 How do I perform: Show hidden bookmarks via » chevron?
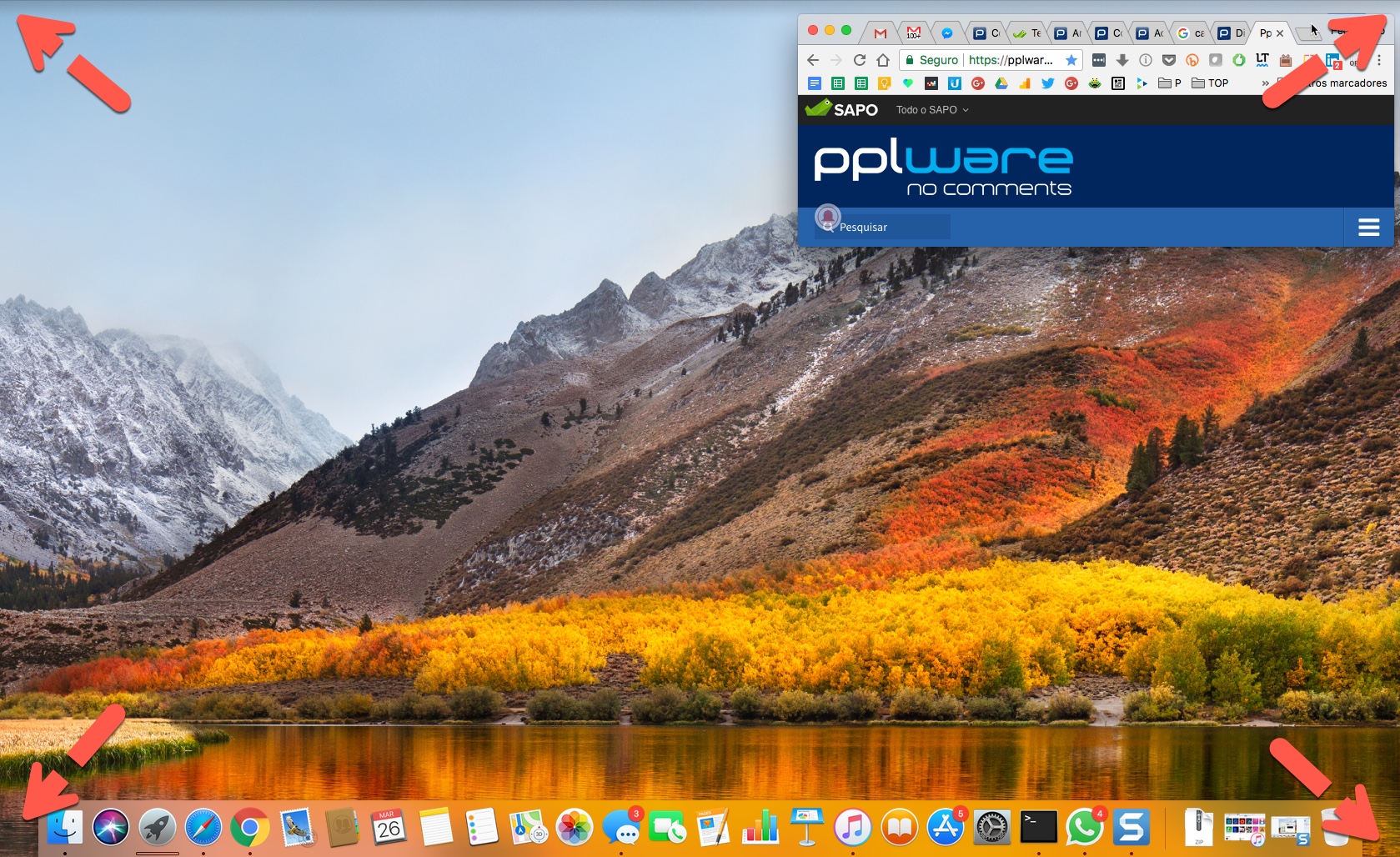[x=1265, y=83]
